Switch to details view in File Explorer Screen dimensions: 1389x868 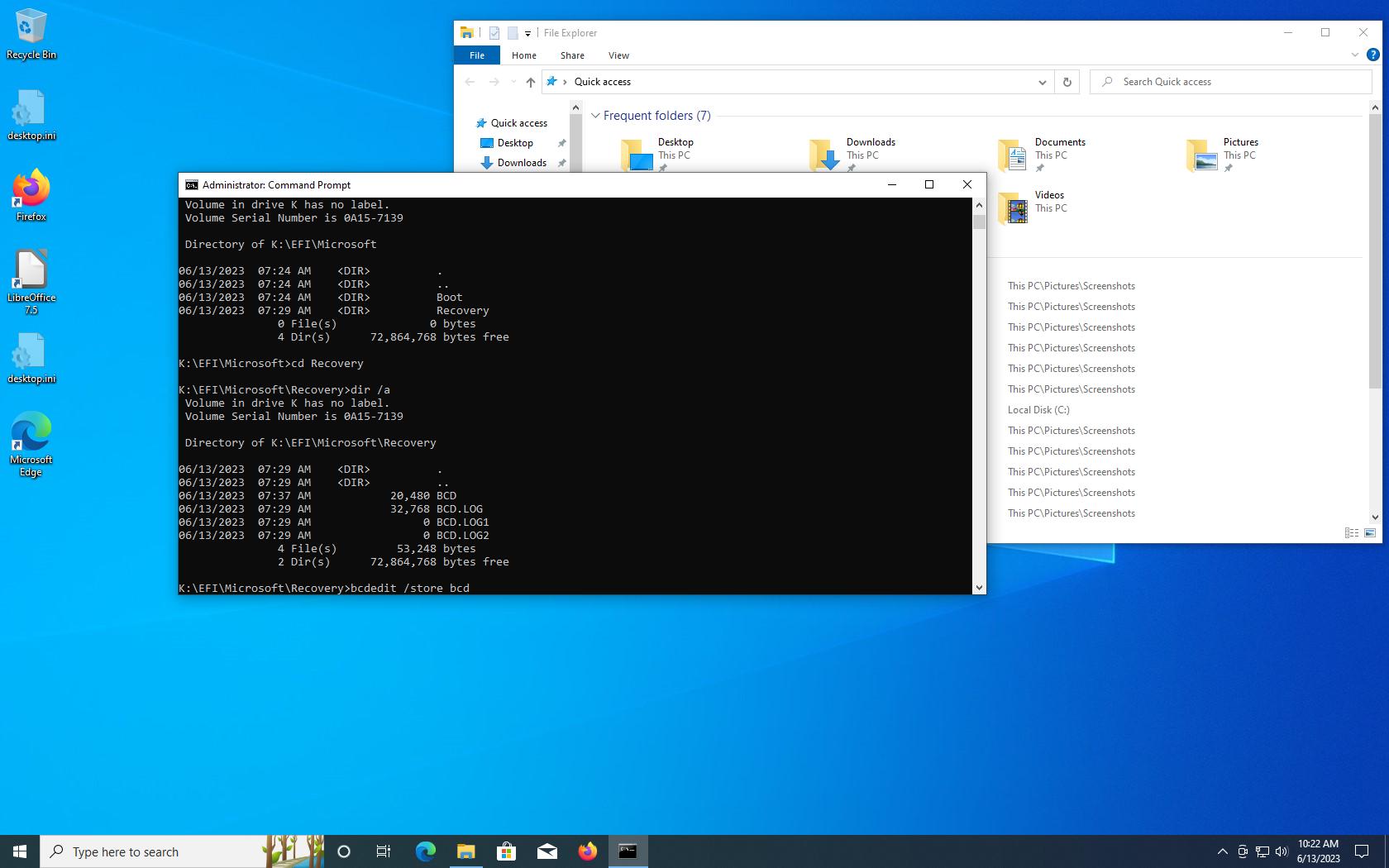[x=1352, y=533]
